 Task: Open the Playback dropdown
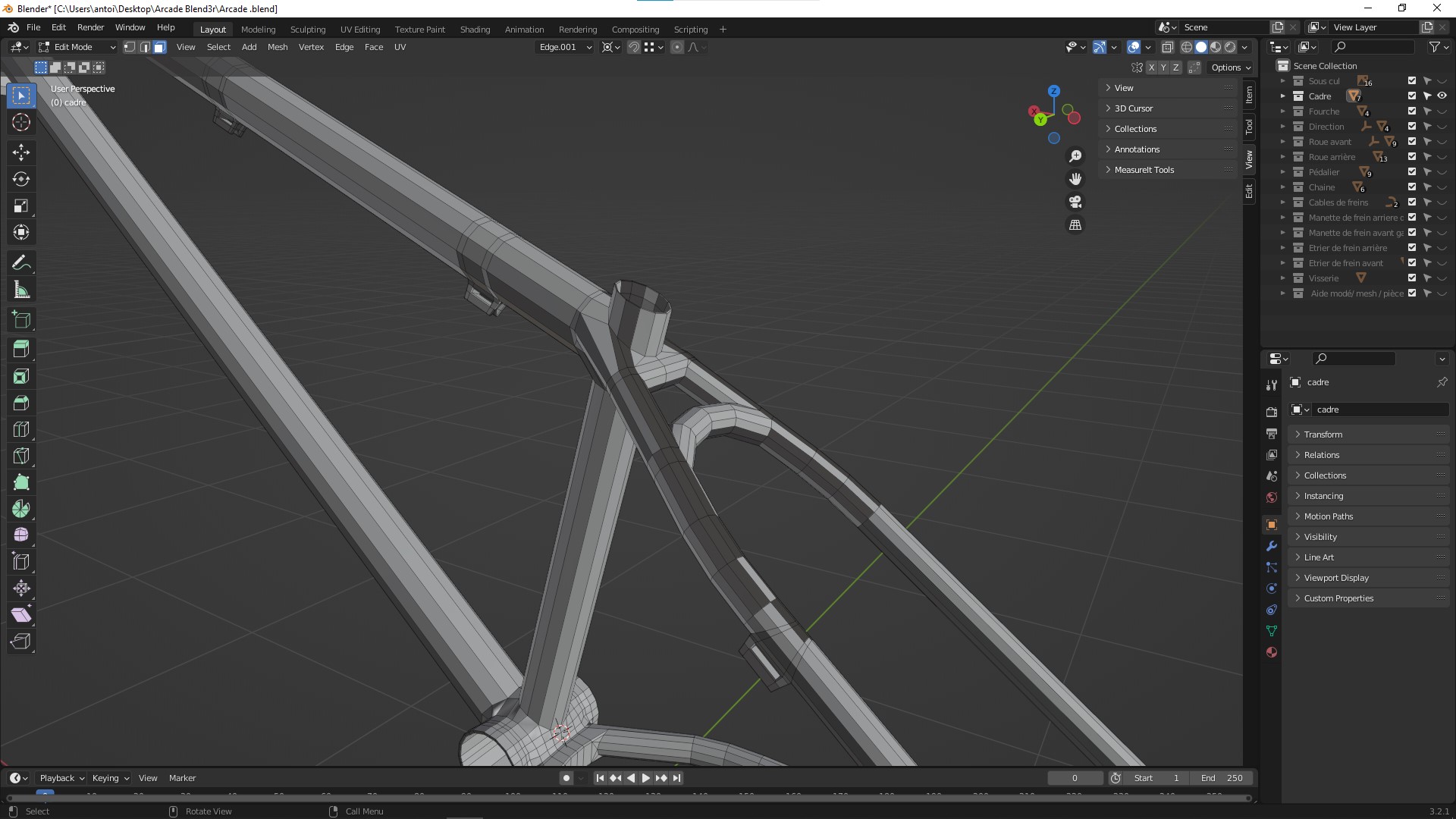point(61,778)
